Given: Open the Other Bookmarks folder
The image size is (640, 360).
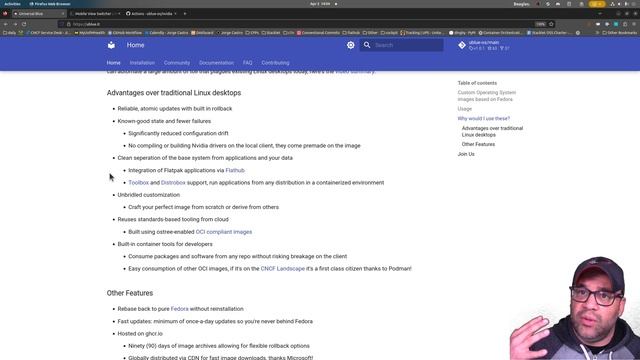Looking at the screenshot, I should click(x=619, y=33).
